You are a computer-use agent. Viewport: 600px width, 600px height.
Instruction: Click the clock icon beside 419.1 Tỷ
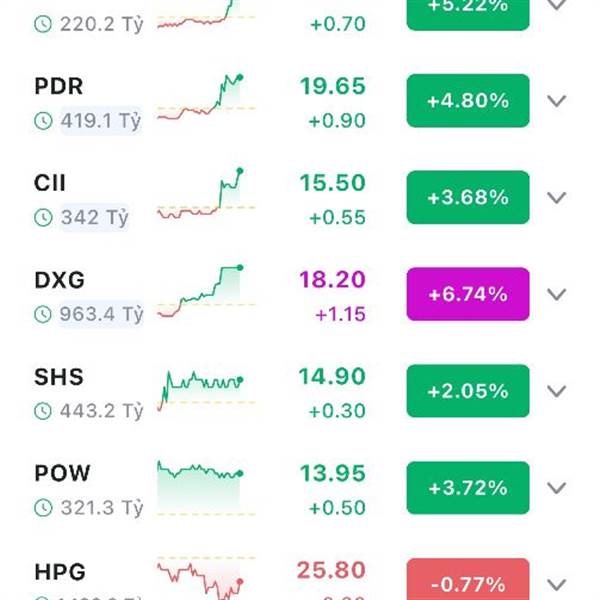(43, 121)
